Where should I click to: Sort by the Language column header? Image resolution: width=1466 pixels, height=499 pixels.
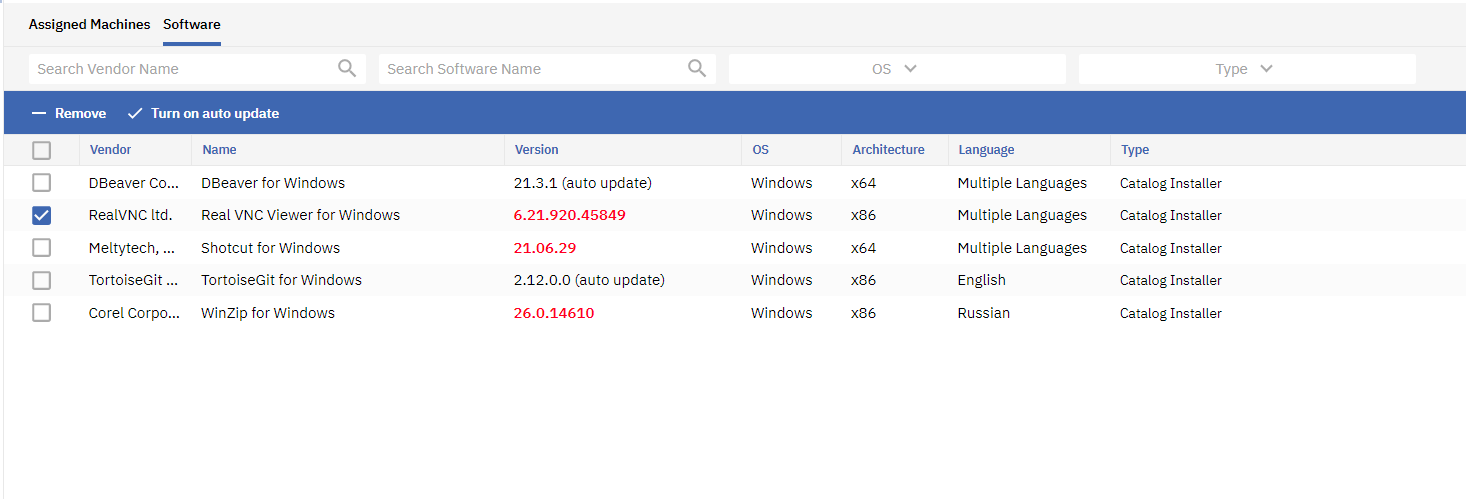(x=986, y=150)
